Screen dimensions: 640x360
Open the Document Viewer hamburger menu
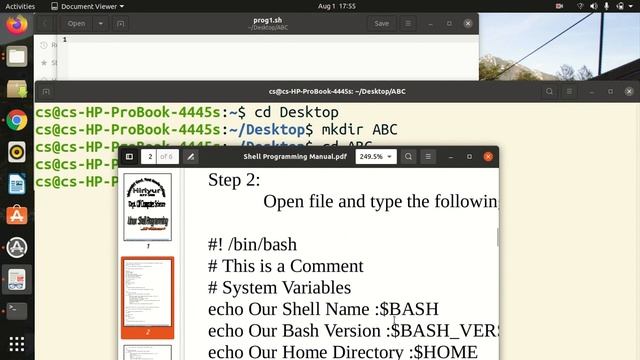pyautogui.click(x=428, y=157)
